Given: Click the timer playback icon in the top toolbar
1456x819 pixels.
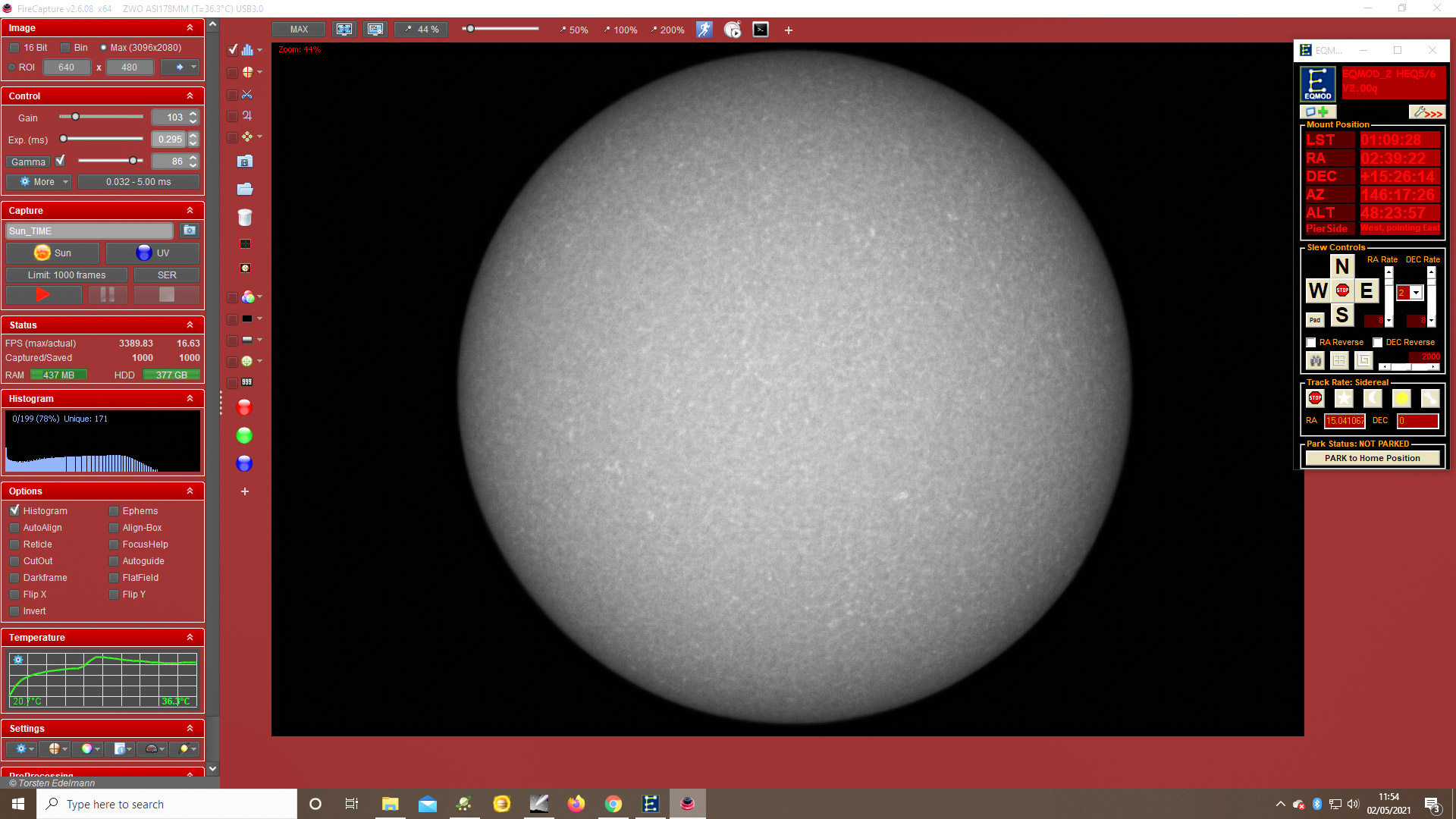Looking at the screenshot, I should tap(733, 30).
